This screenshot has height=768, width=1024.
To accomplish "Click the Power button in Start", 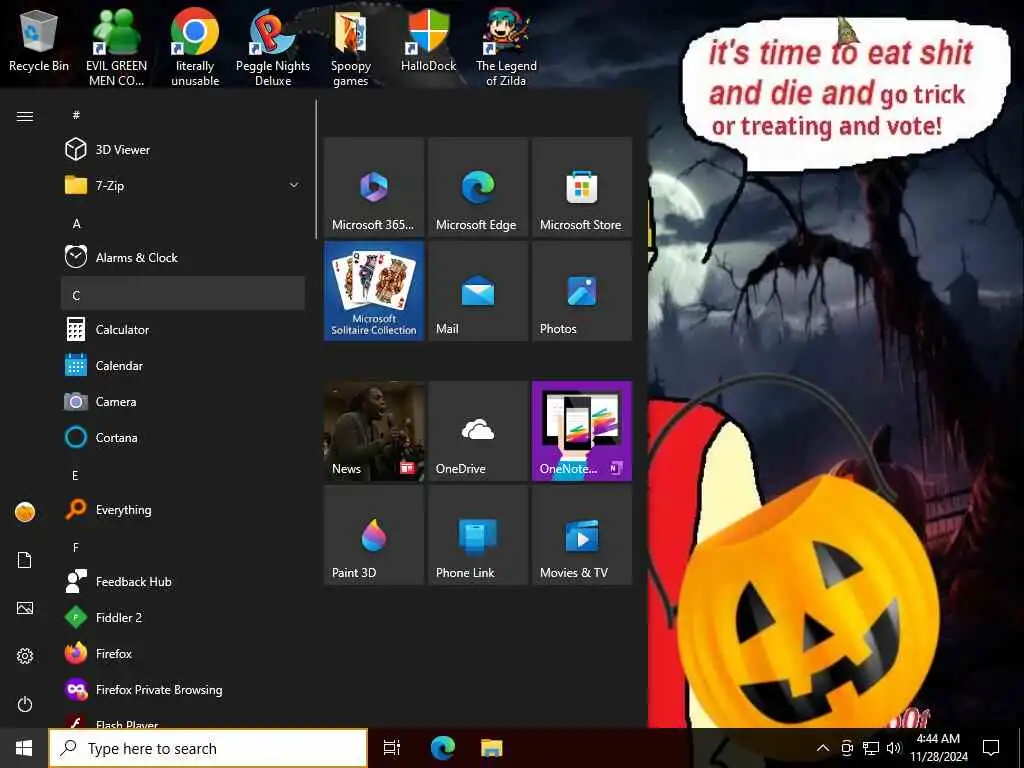I will coord(25,704).
